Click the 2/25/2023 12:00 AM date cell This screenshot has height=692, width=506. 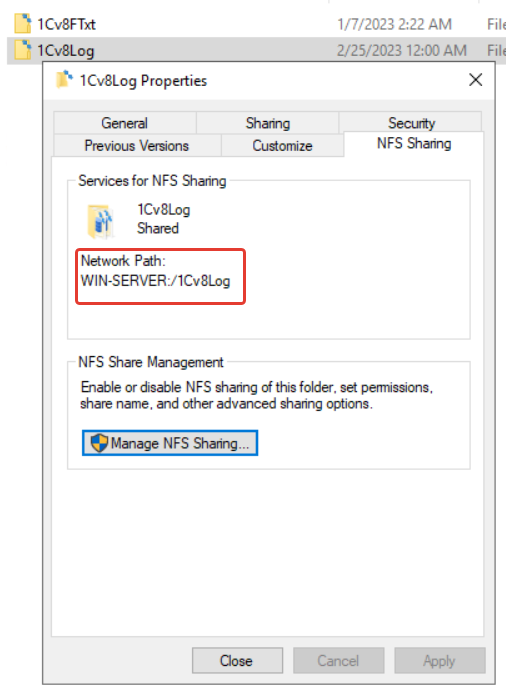(401, 50)
